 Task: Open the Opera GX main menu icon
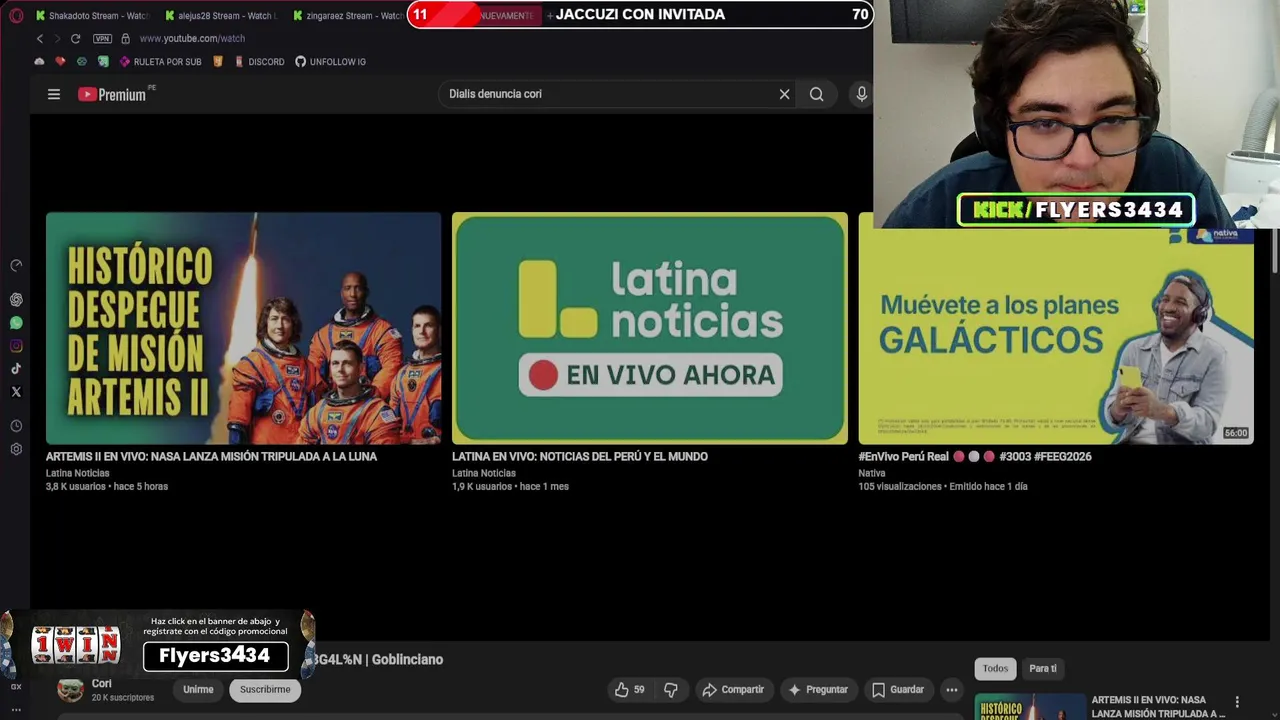pyautogui.click(x=16, y=15)
